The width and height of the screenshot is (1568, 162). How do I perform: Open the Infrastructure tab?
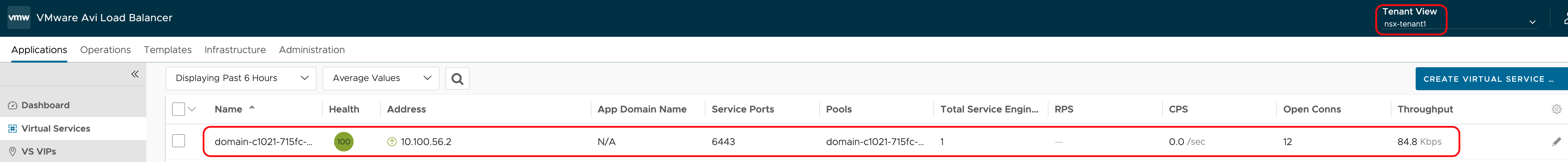point(235,50)
